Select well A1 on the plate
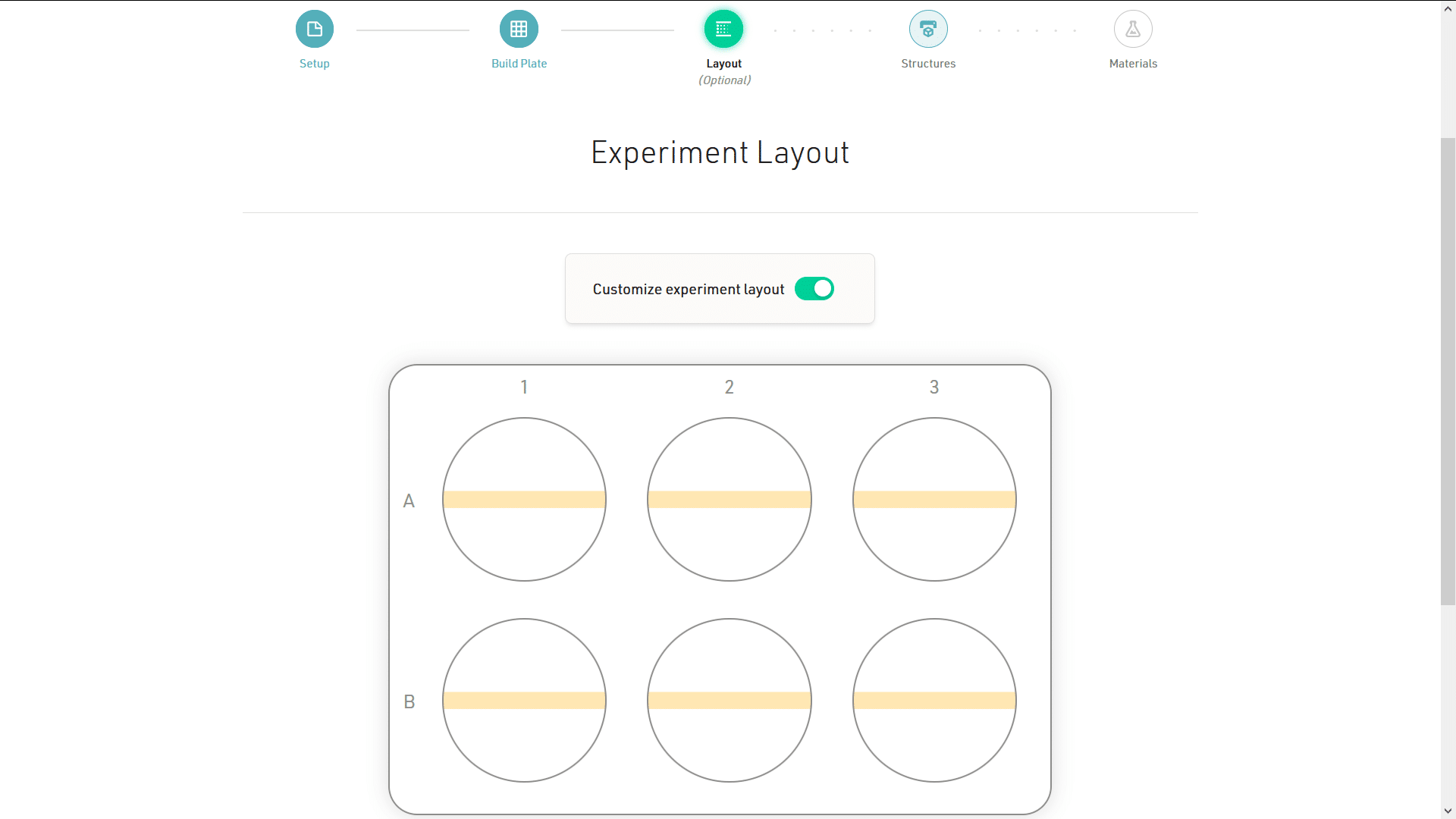This screenshot has width=1456, height=819. pyautogui.click(x=524, y=499)
